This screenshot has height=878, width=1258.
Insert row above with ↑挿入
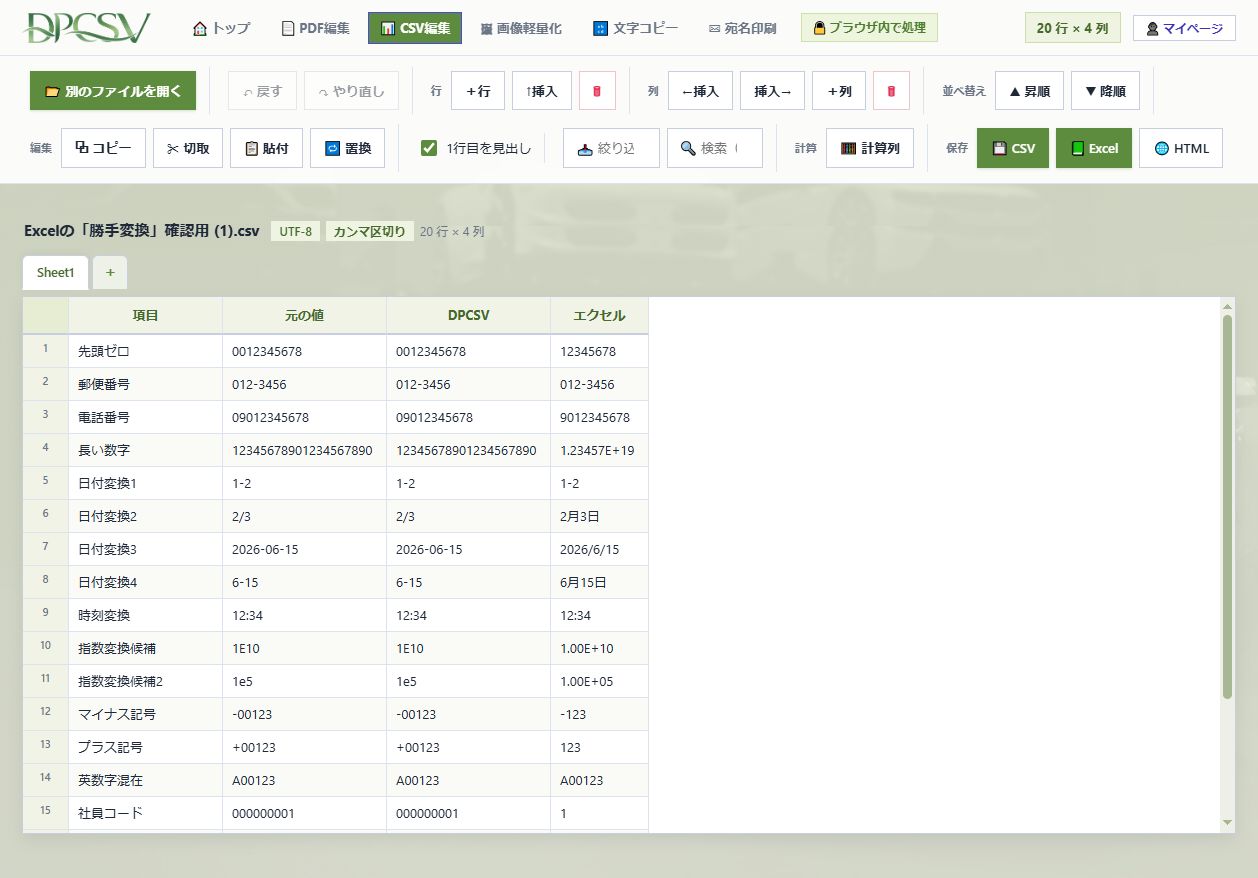542,91
